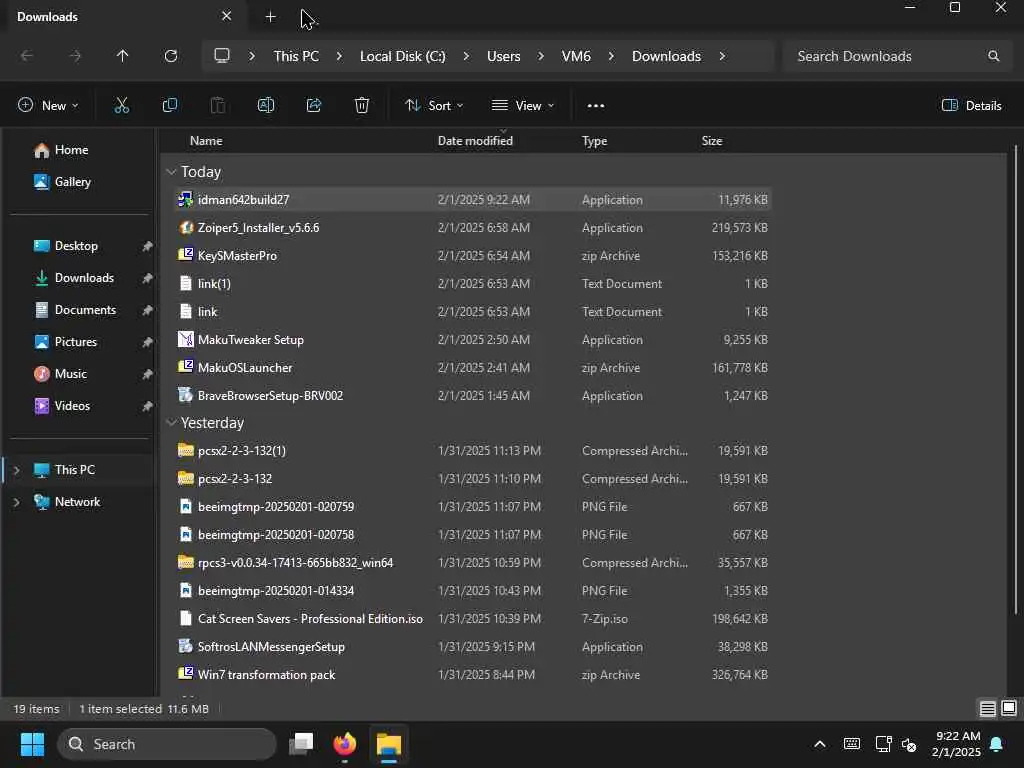This screenshot has width=1024, height=768.
Task: Open the notification bell icon
Action: pos(997,744)
